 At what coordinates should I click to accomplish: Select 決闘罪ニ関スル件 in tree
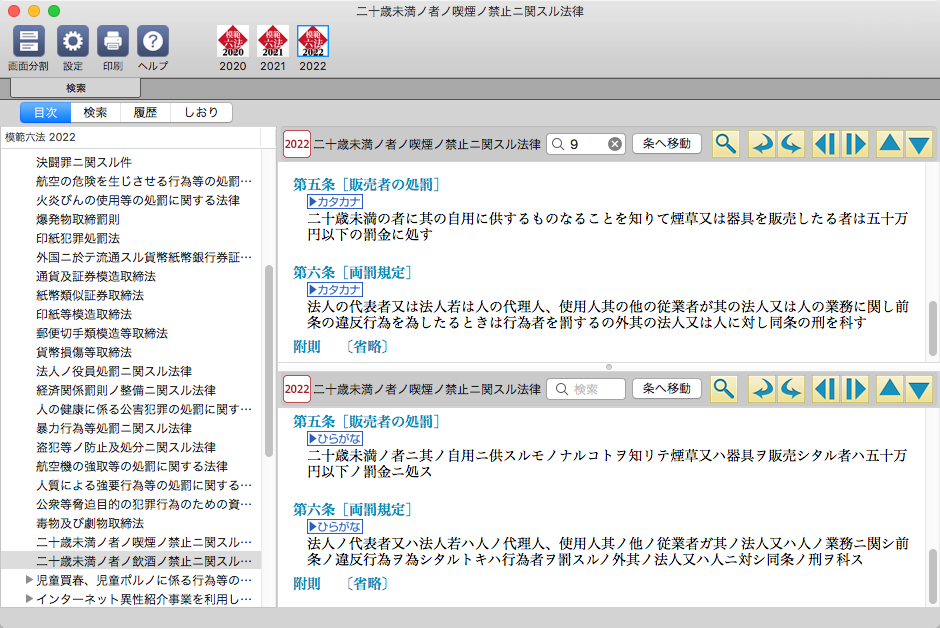coord(84,162)
